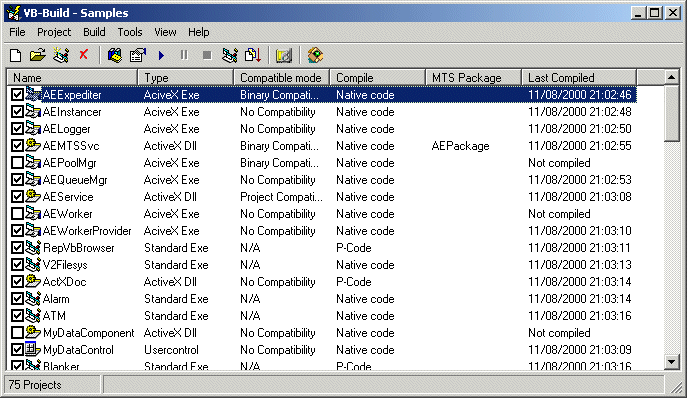Screen dimensions: 687x398
Task: Sort by Compatible mode column header
Action: click(x=281, y=78)
